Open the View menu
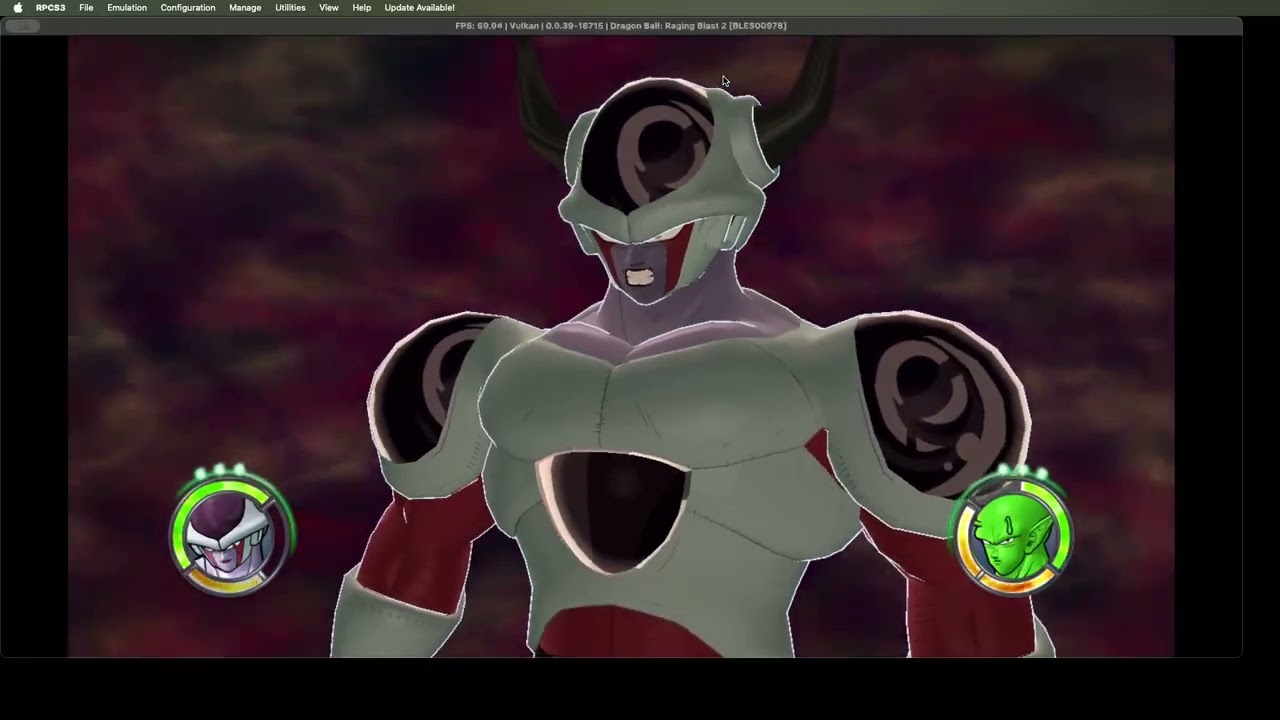Screen dimensions: 1280x720 point(329,7)
